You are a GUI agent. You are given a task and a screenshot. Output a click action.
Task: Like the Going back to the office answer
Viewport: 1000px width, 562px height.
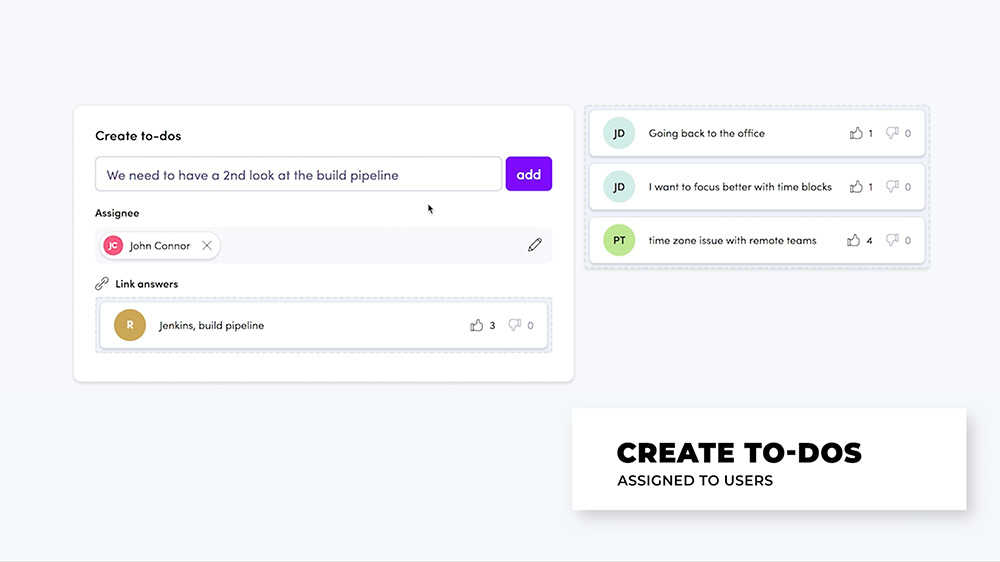(x=856, y=133)
